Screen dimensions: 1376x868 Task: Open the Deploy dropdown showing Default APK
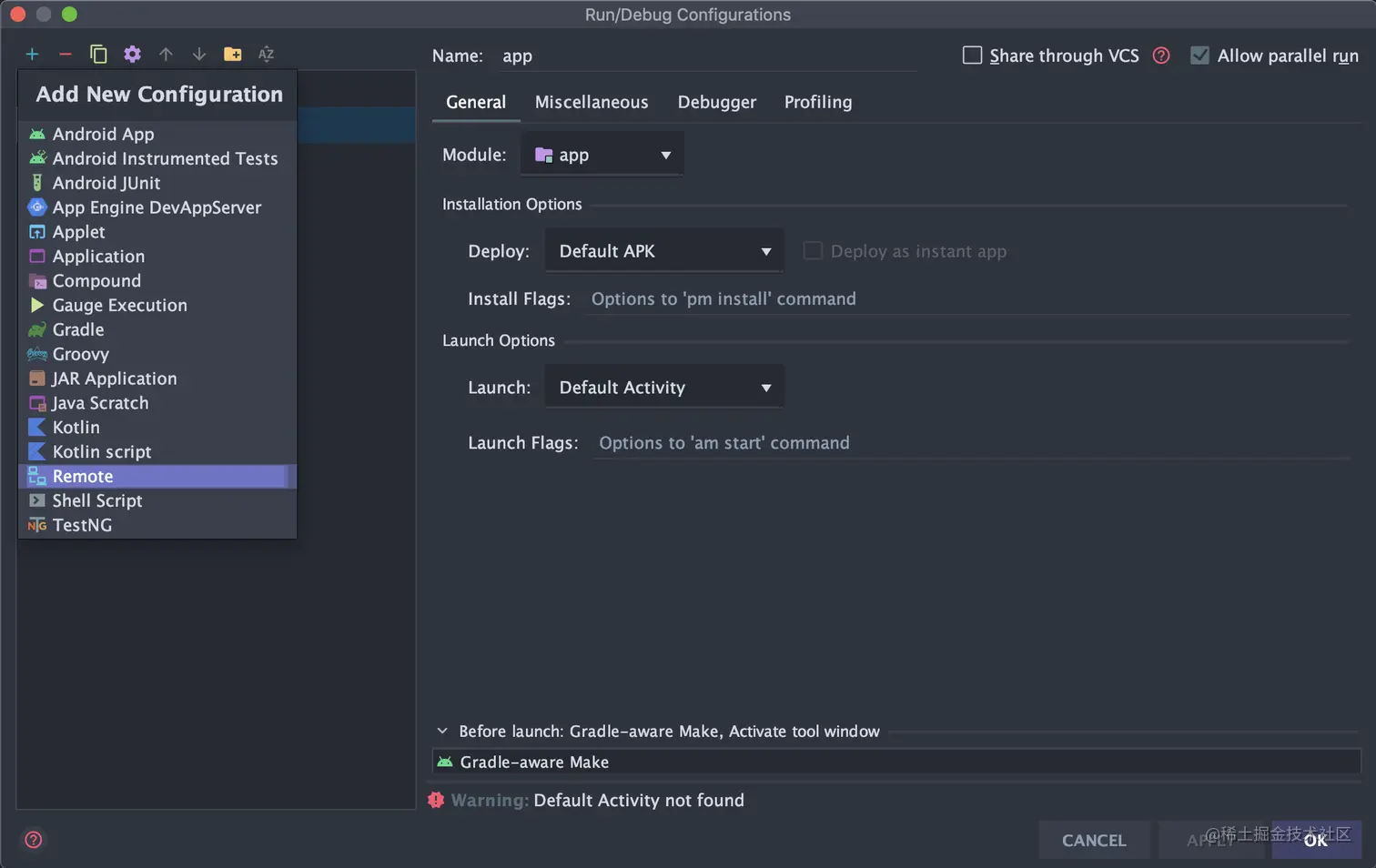point(664,251)
